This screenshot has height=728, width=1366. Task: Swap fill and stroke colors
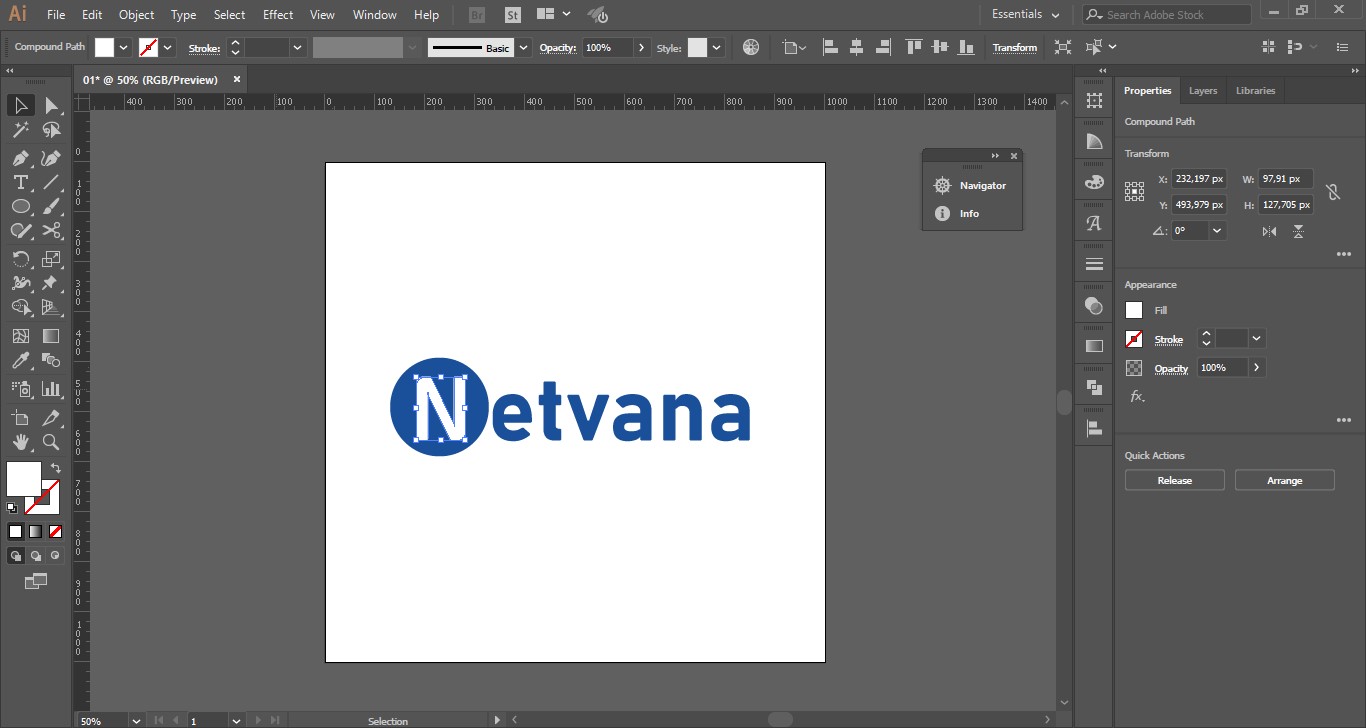click(x=56, y=468)
